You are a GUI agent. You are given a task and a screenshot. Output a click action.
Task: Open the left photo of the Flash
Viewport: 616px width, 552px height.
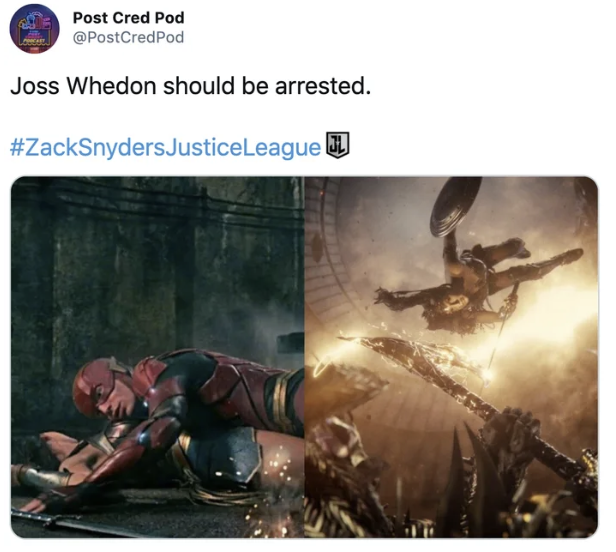157,357
